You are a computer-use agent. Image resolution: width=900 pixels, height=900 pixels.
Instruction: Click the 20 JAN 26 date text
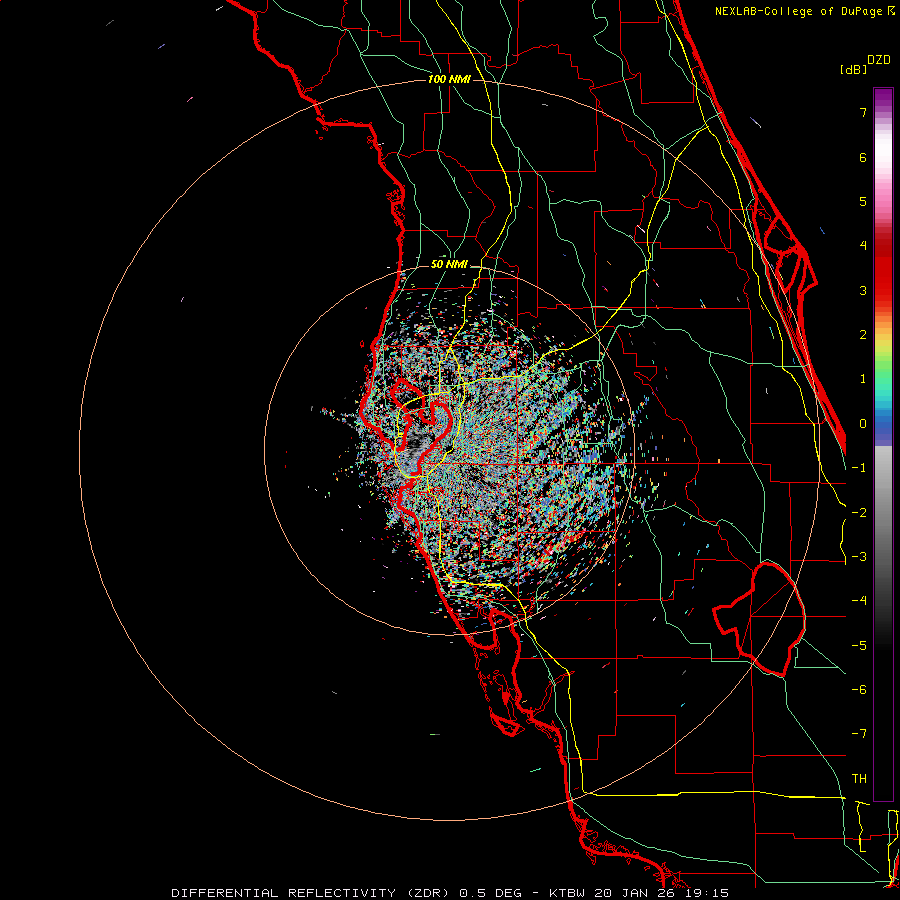pyautogui.click(x=633, y=893)
